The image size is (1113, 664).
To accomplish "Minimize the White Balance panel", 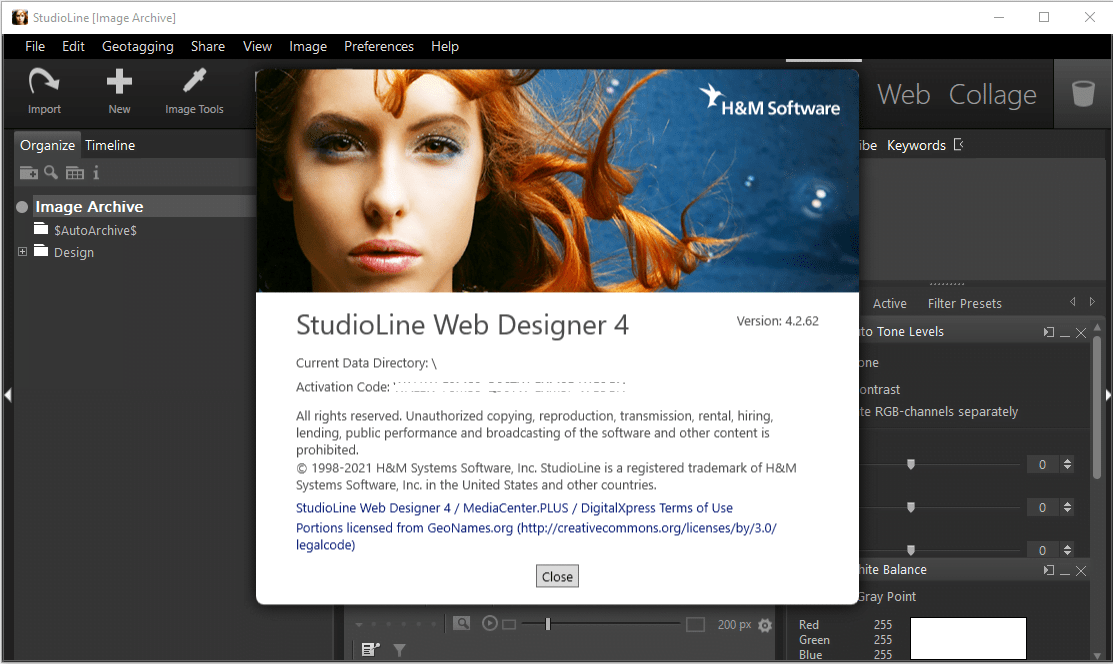I will 1063,570.
